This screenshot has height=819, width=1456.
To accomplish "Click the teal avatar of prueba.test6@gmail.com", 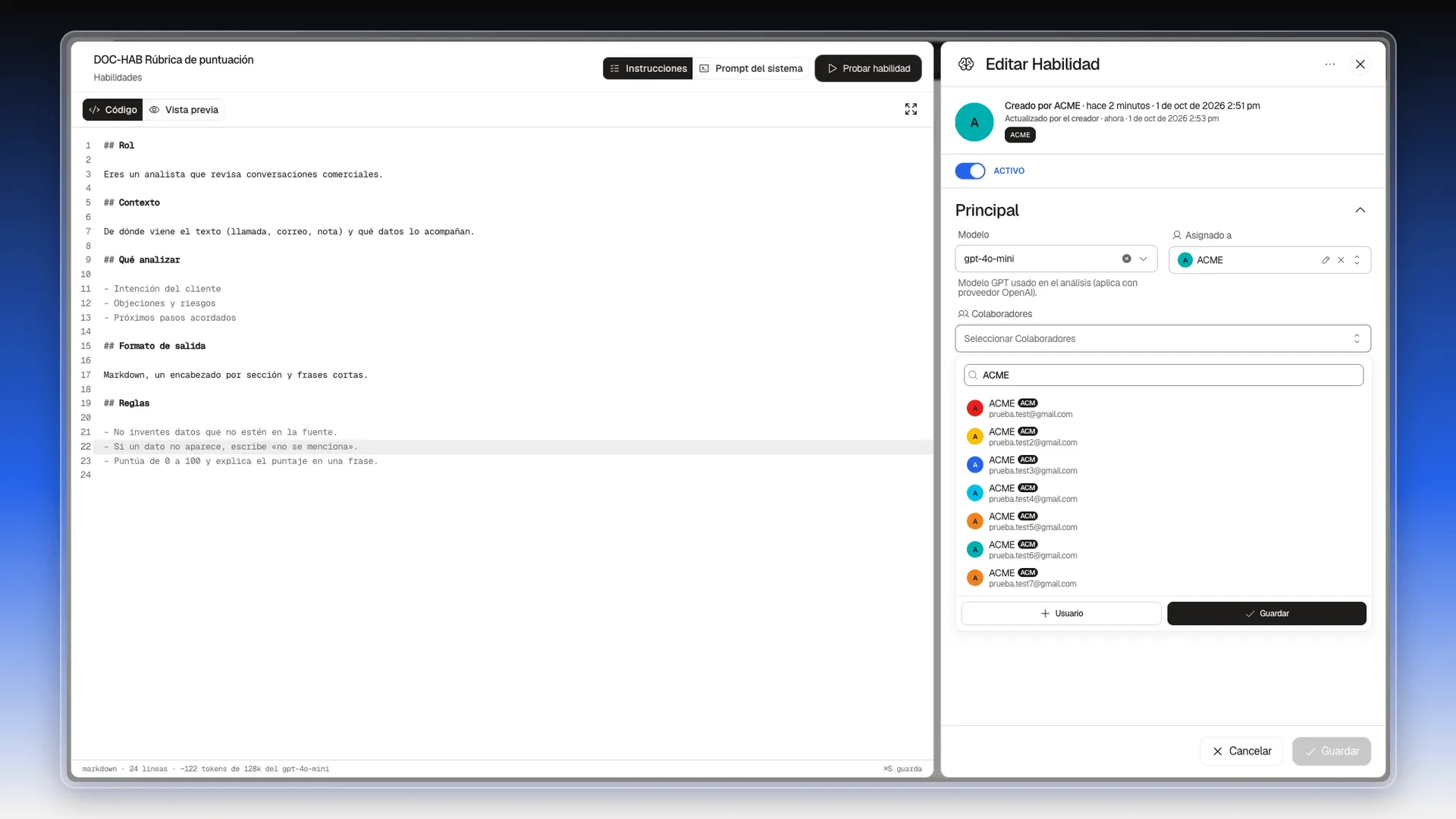I will (x=975, y=550).
